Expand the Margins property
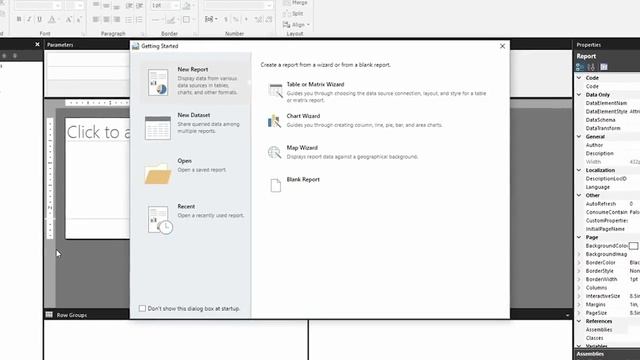The height and width of the screenshot is (360, 640). [x=579, y=304]
